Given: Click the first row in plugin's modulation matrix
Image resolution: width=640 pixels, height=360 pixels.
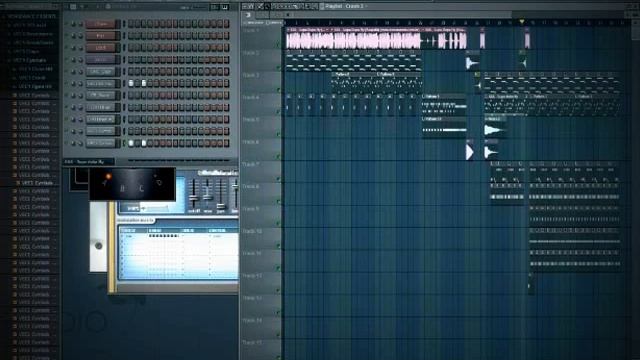Looking at the screenshot, I should click(178, 236).
